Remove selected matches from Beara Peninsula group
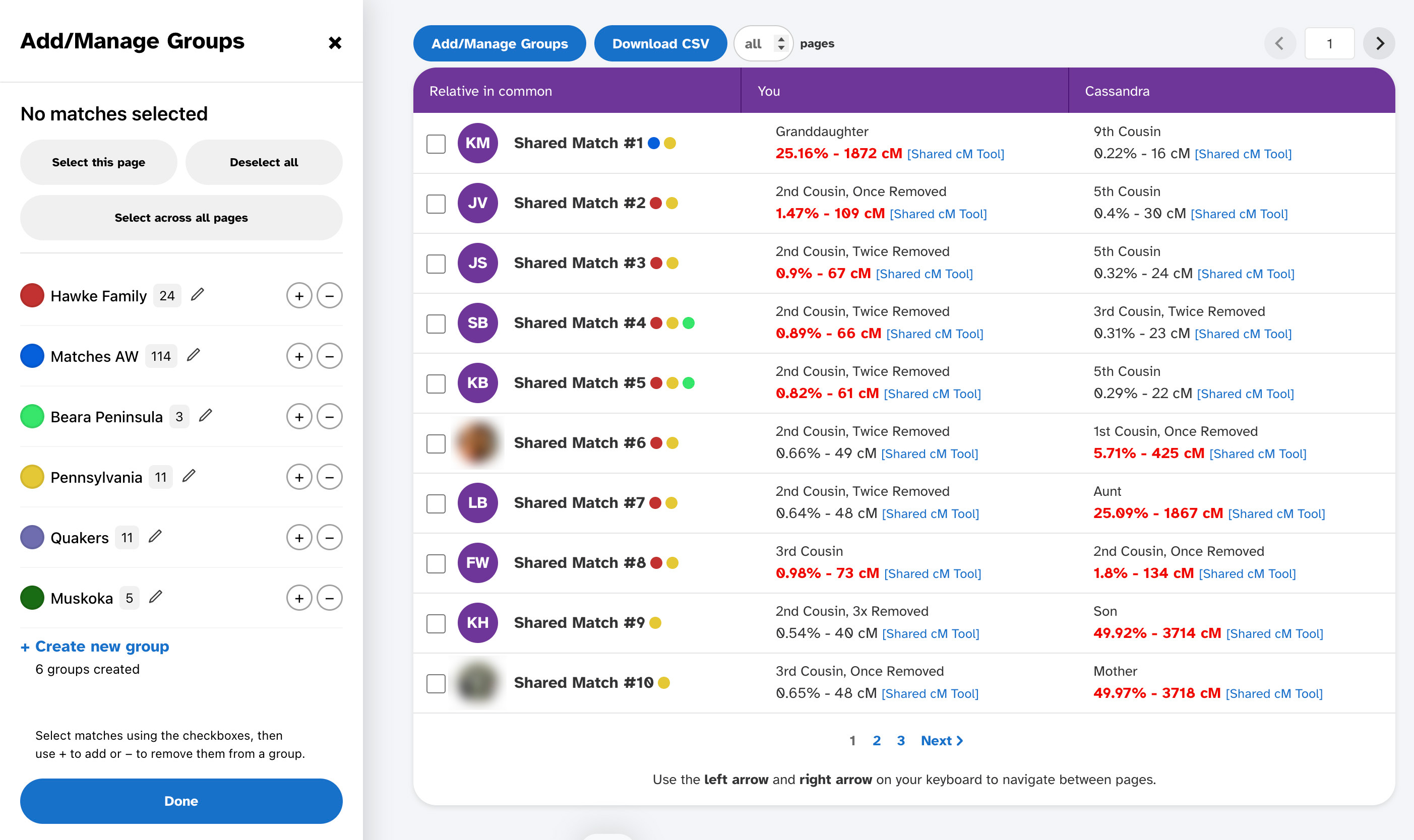Image resolution: width=1414 pixels, height=840 pixels. (330, 417)
